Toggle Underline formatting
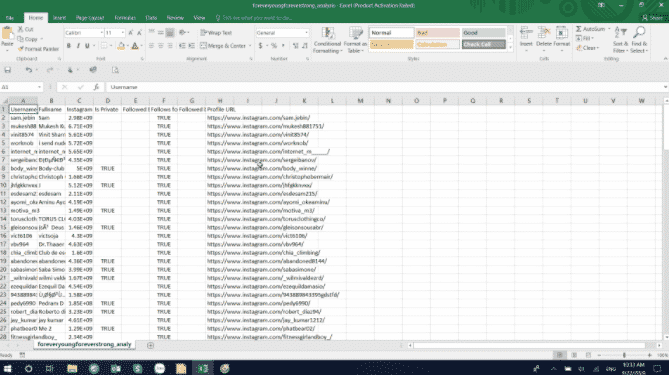 [x=87, y=46]
